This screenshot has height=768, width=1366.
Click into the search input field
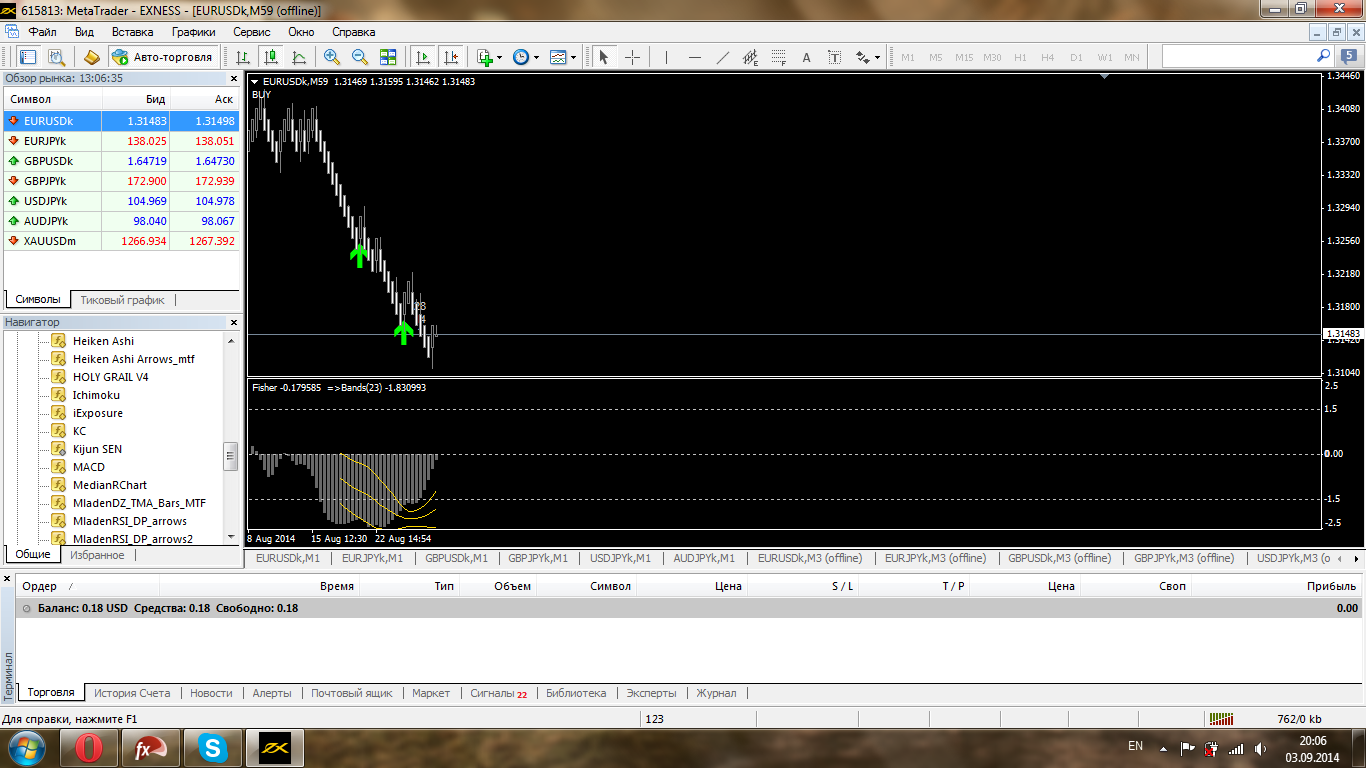pyautogui.click(x=1238, y=56)
